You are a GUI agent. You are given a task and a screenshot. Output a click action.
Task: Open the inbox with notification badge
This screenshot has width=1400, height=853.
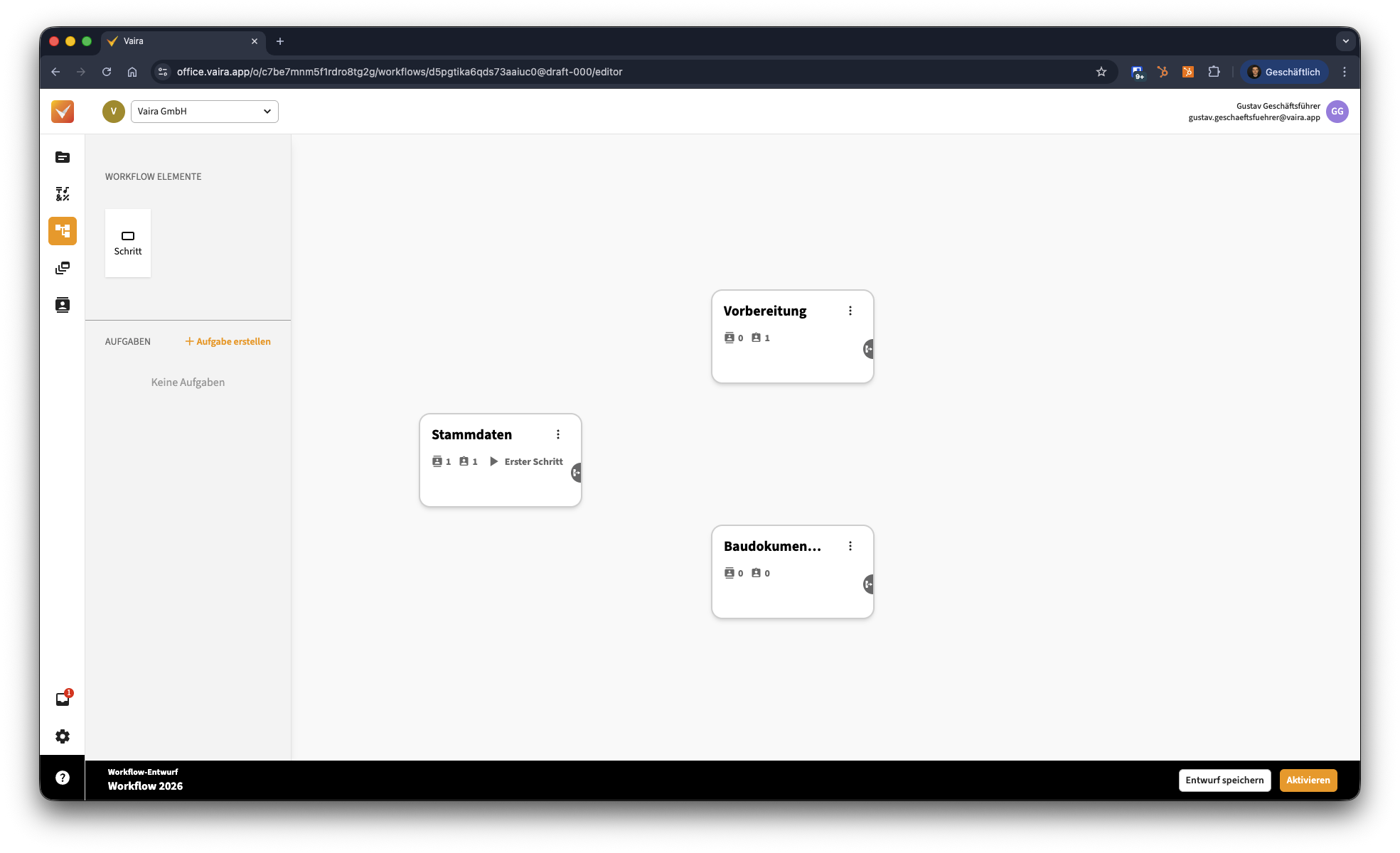pos(63,699)
